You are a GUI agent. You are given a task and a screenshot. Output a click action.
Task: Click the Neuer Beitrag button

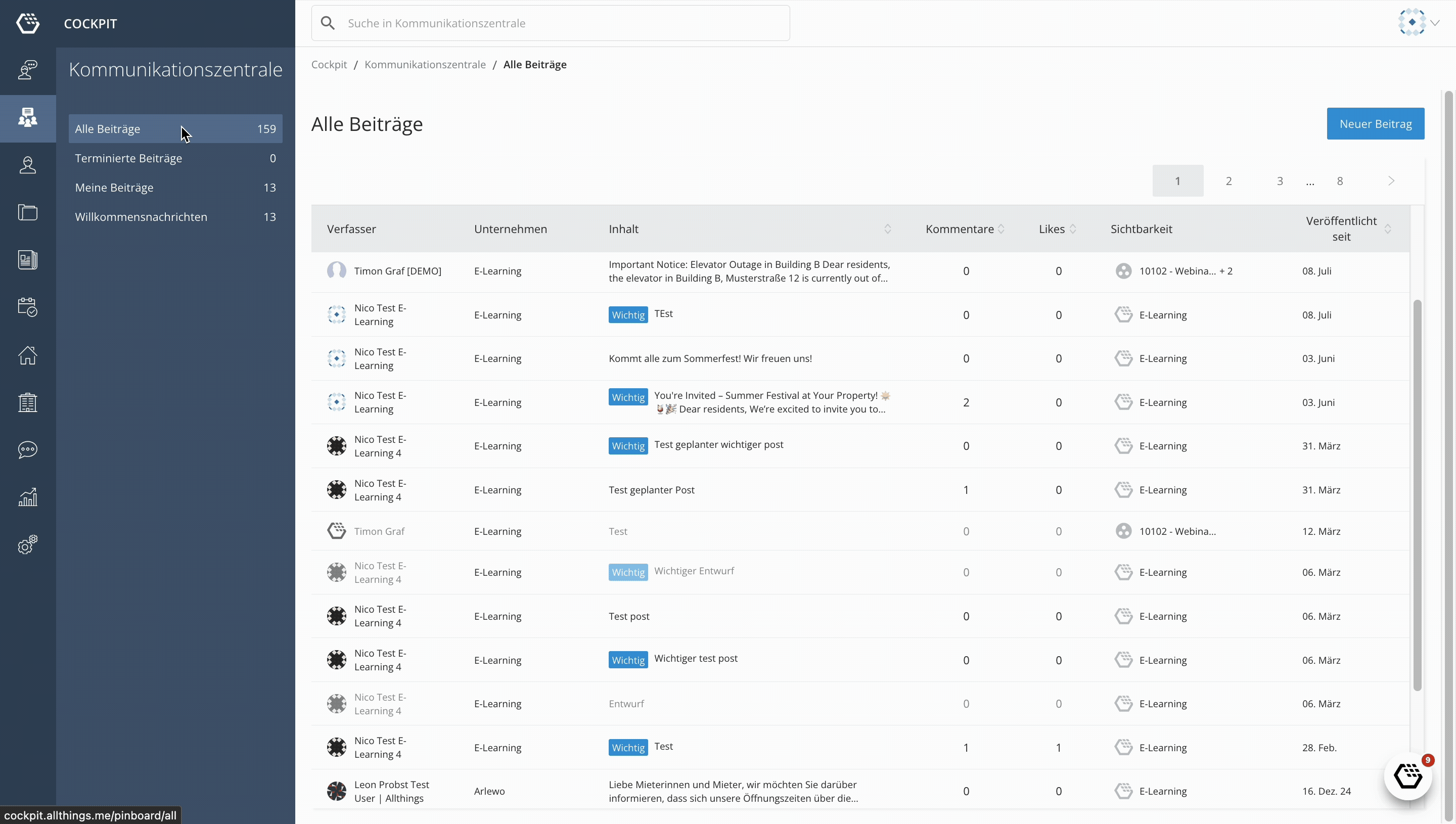point(1375,124)
